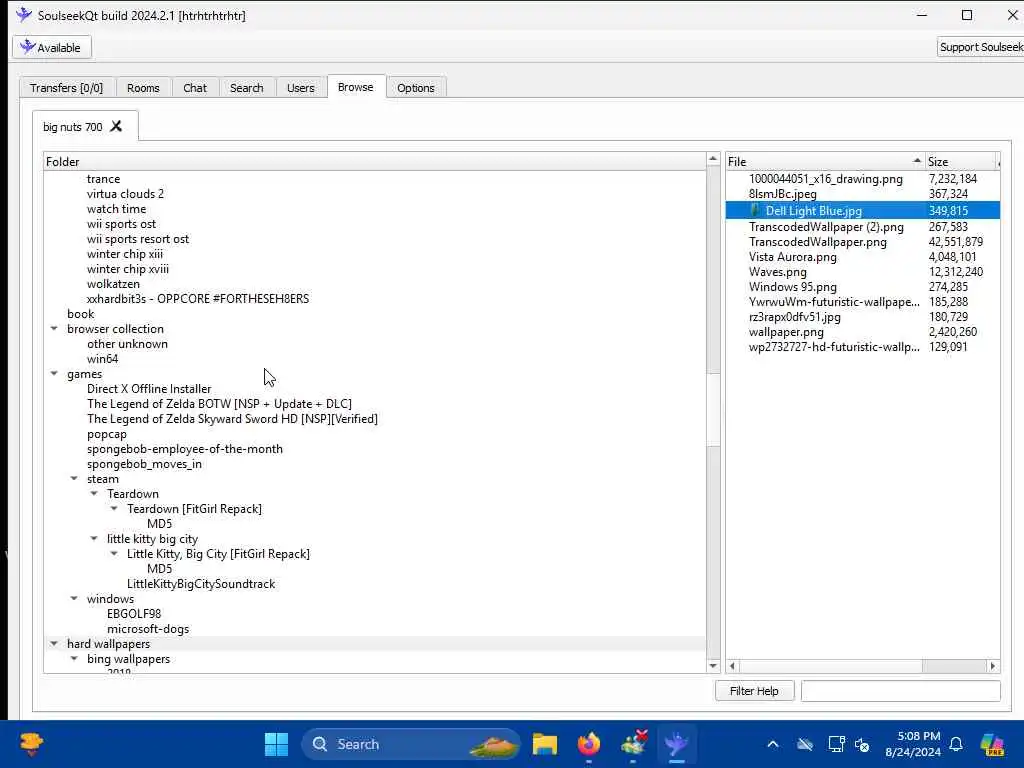Click the filter text input field
The height and width of the screenshot is (768, 1024).
pyautogui.click(x=901, y=690)
